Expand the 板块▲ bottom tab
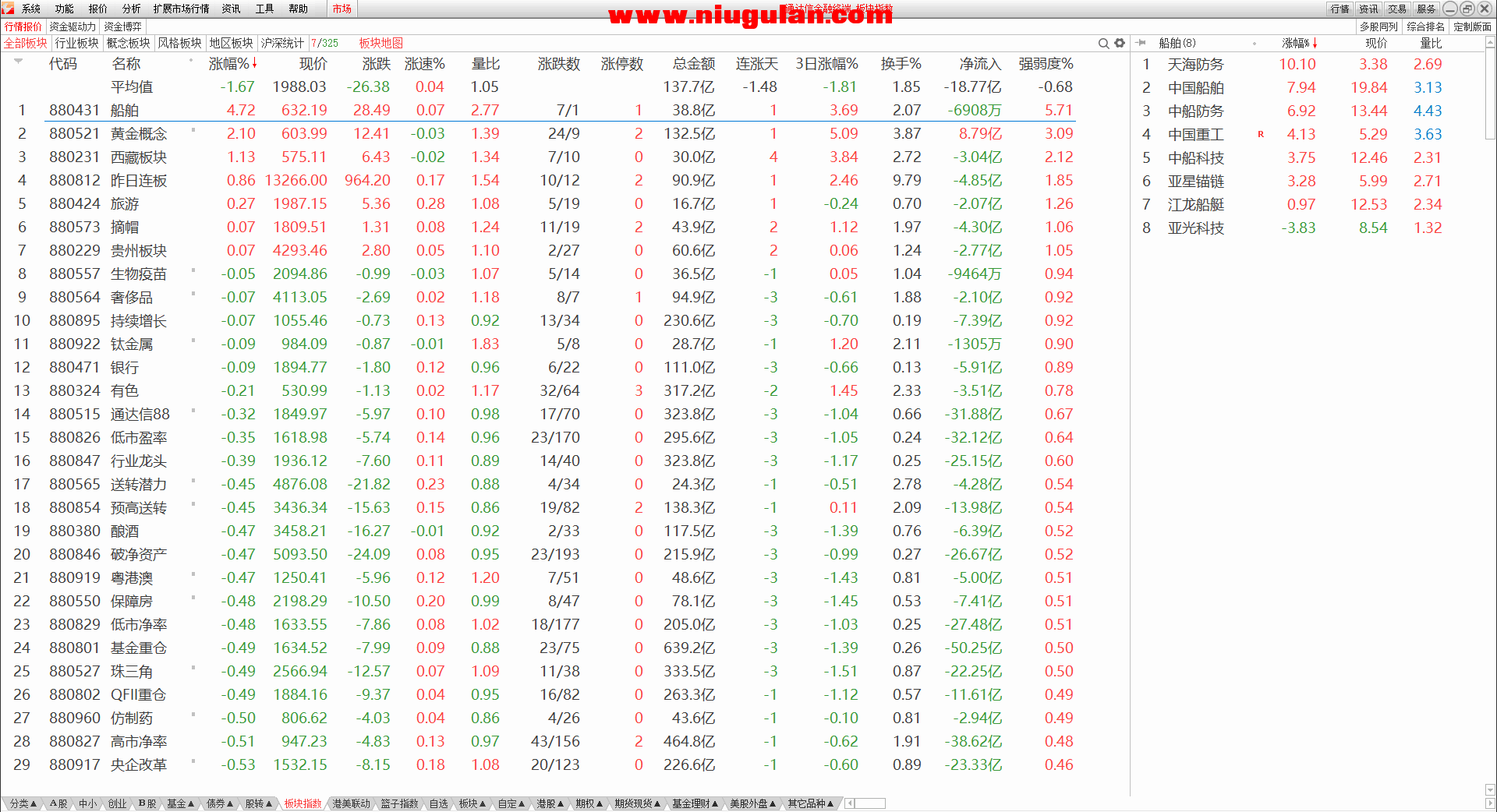The image size is (1497, 812). 472,803
